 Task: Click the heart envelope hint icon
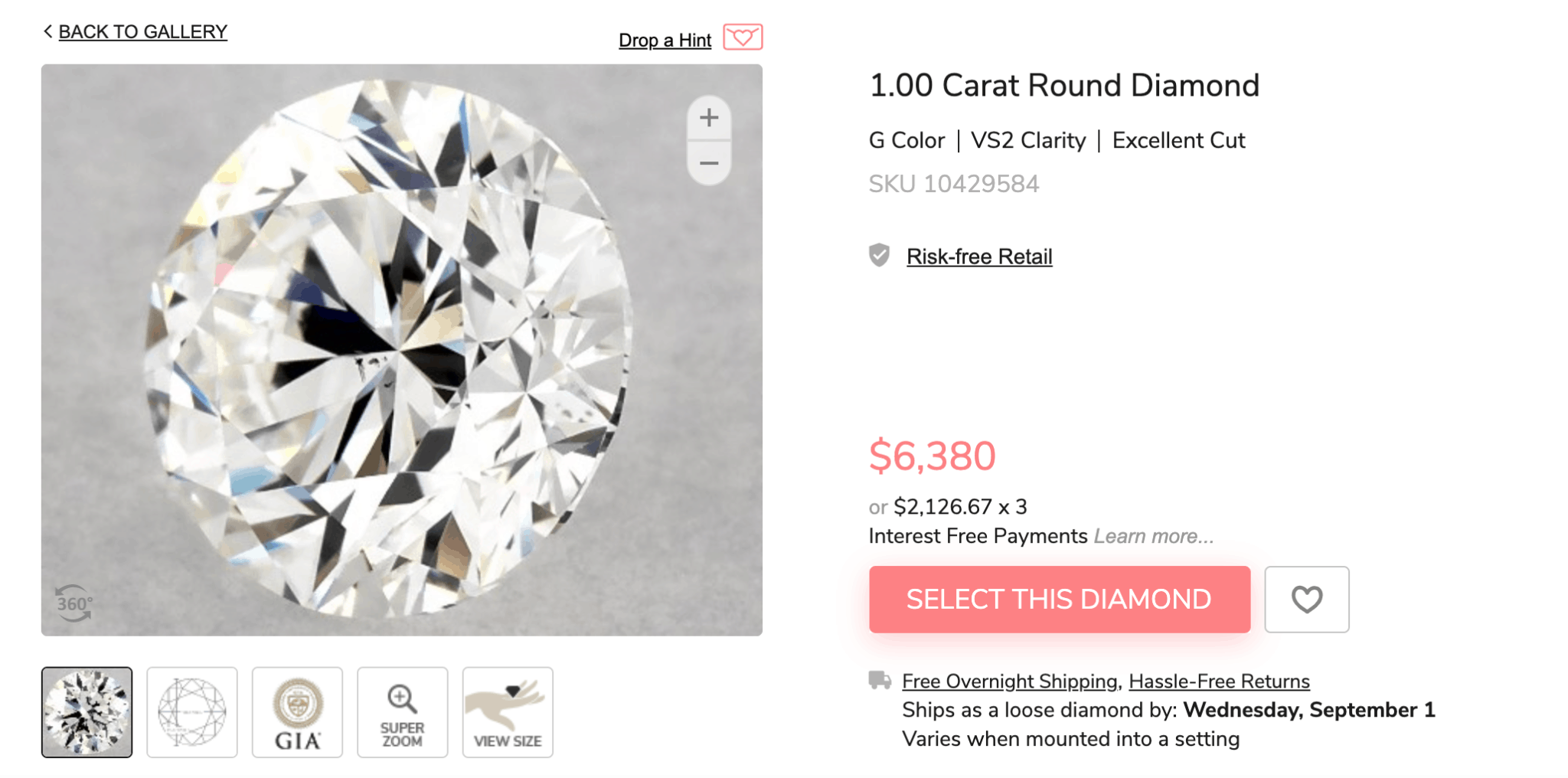pos(742,37)
